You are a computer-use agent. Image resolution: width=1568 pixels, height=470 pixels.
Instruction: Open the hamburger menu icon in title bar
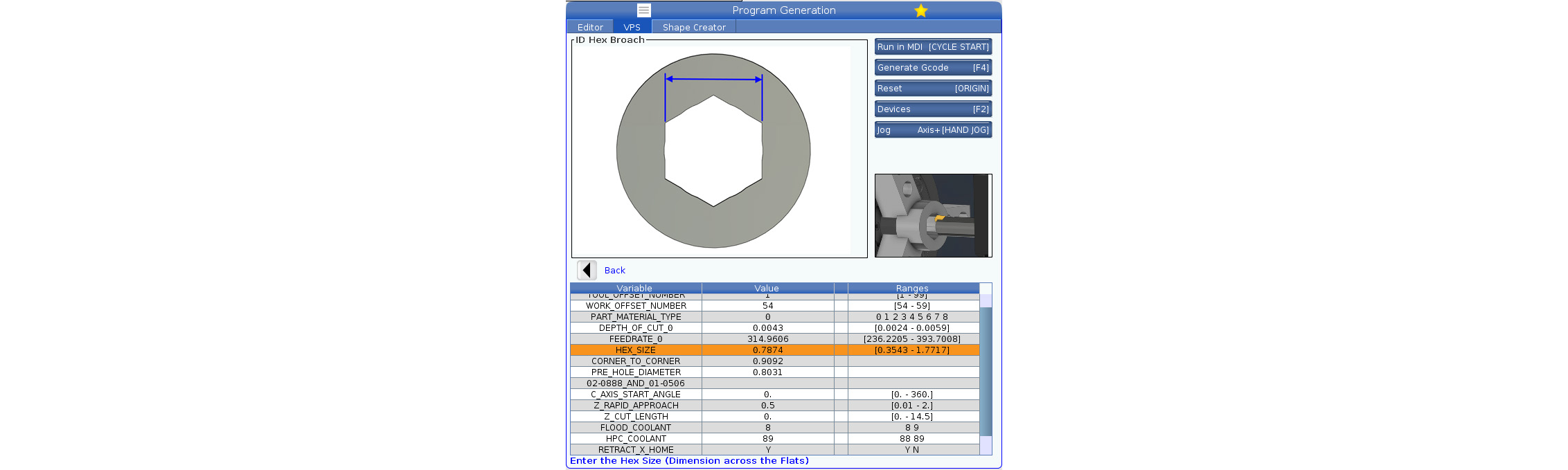(x=643, y=10)
